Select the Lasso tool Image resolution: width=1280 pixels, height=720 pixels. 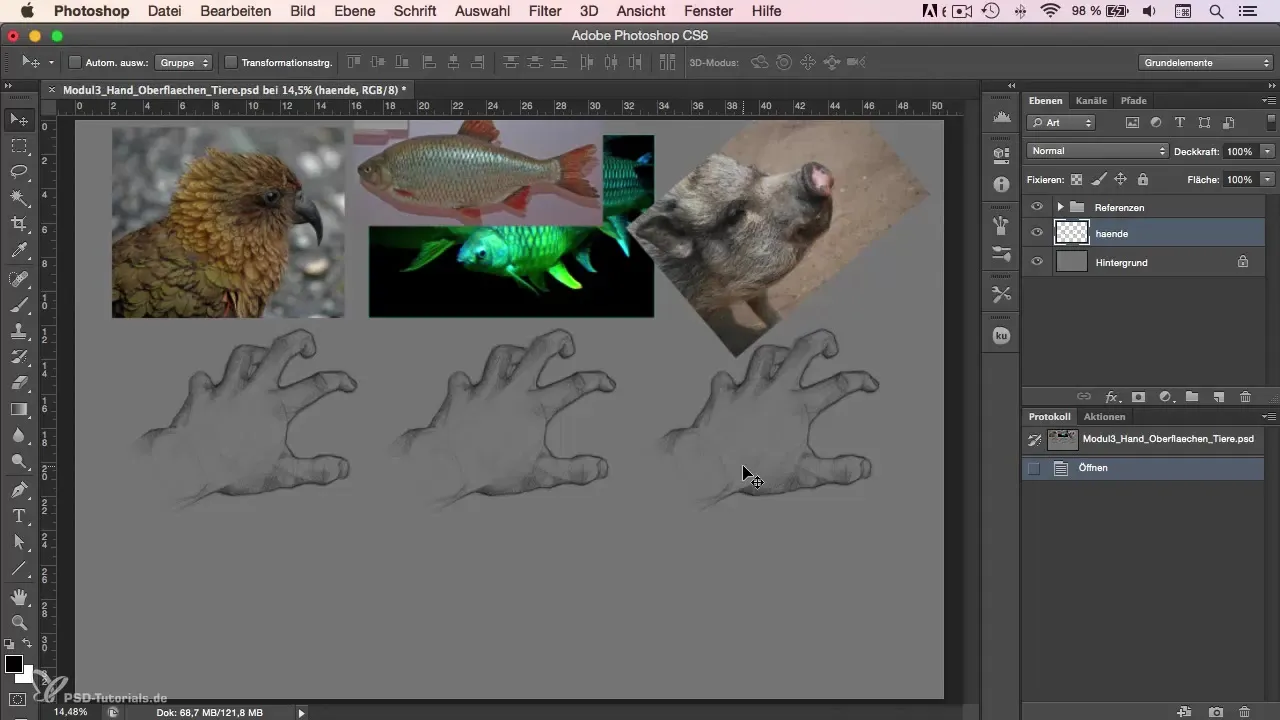[x=19, y=172]
